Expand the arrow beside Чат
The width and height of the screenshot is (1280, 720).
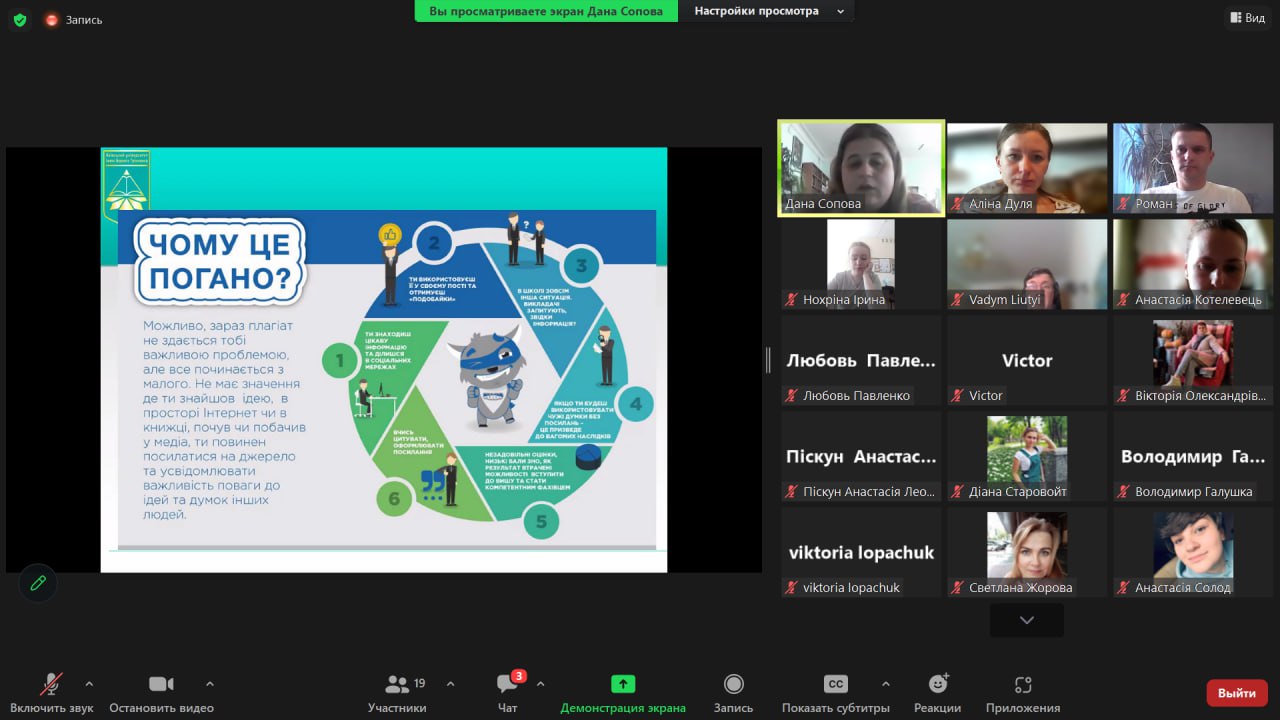pos(540,684)
